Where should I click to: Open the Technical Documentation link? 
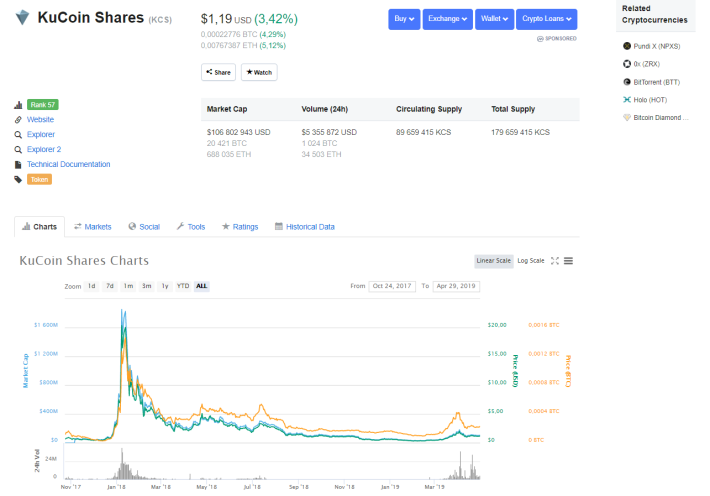click(x=68, y=164)
